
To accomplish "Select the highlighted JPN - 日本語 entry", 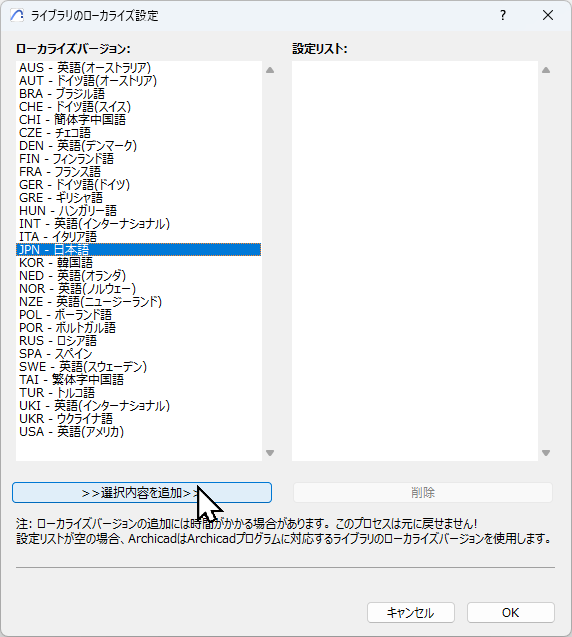I will point(139,249).
